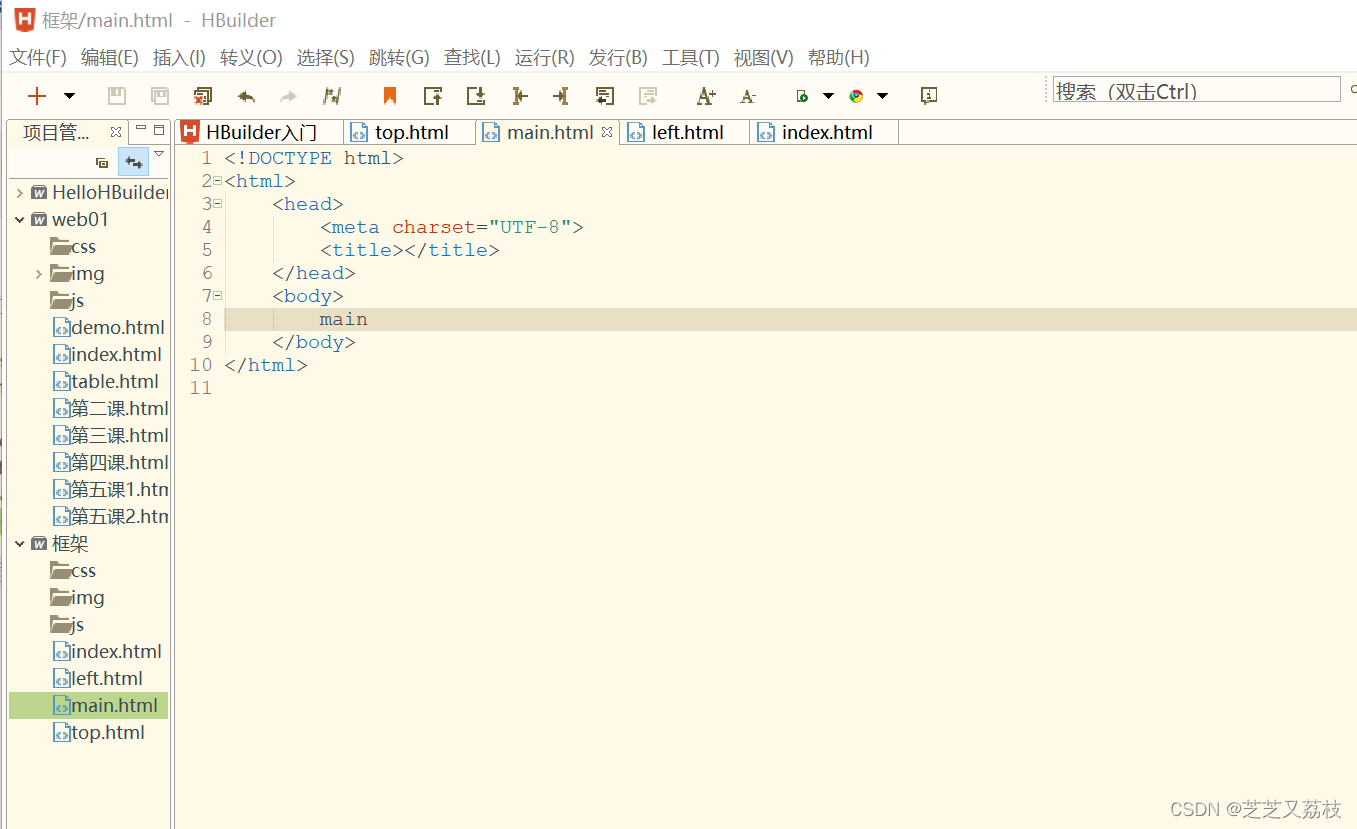Click the Undo arrow icon
This screenshot has width=1357, height=829.
point(246,96)
